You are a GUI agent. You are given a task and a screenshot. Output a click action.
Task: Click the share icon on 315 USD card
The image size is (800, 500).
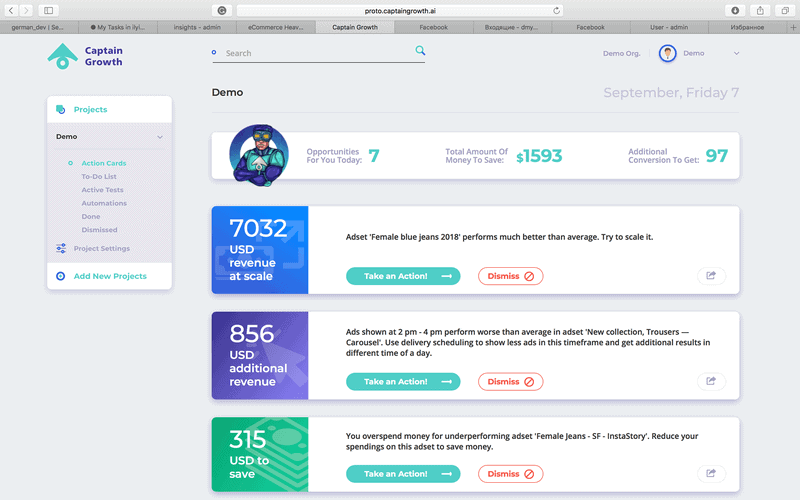tap(711, 474)
